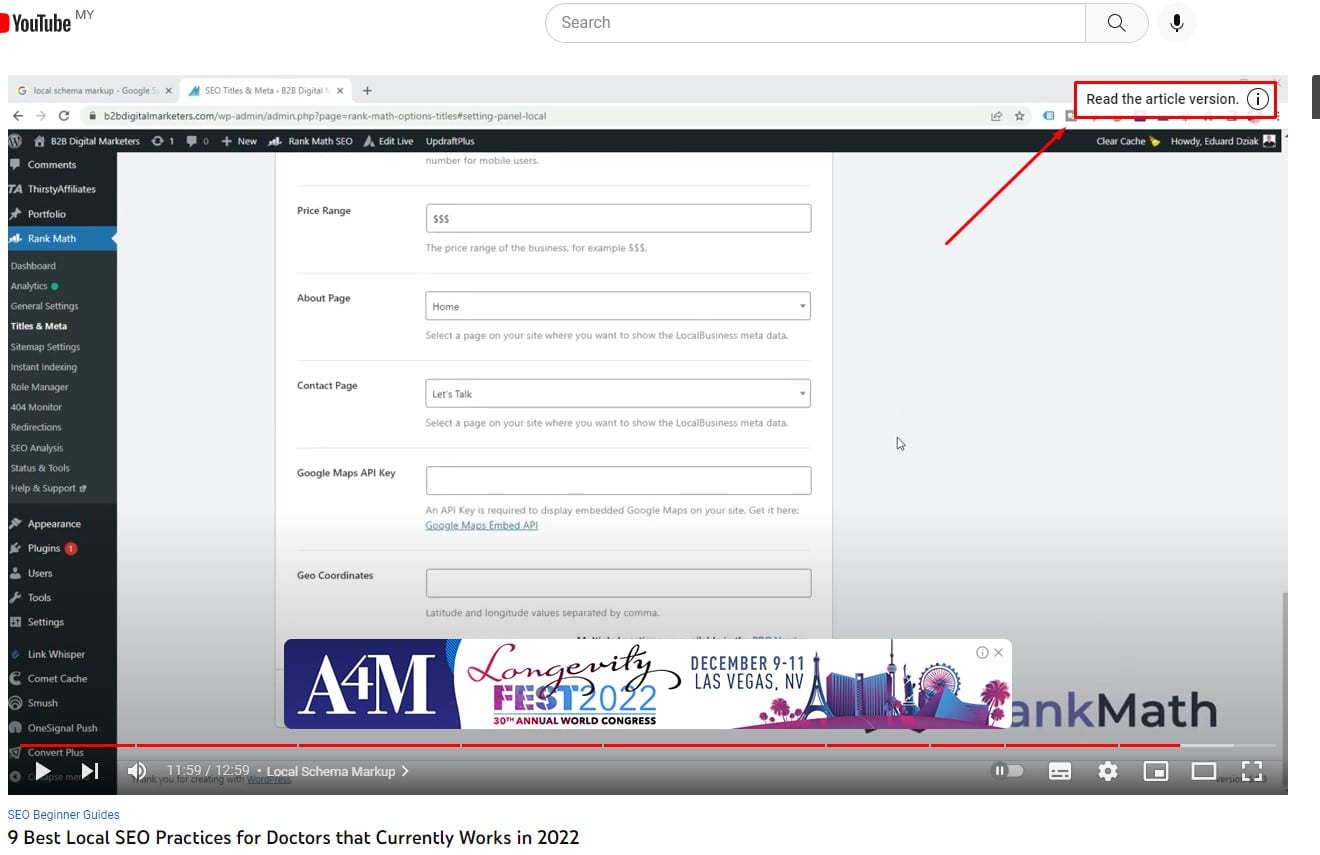Enter full screen mode

[1252, 771]
